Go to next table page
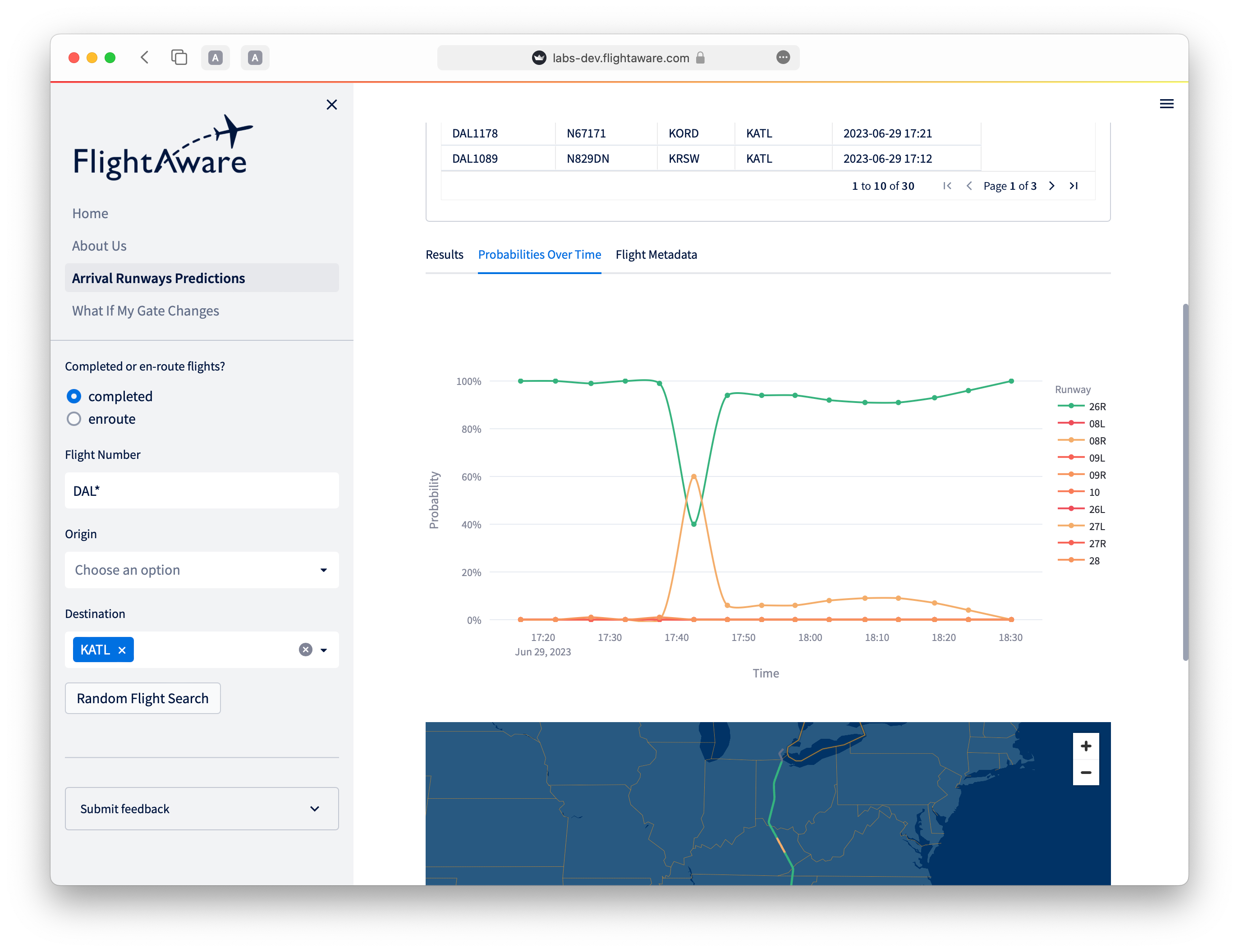The image size is (1239, 952). 1051,186
